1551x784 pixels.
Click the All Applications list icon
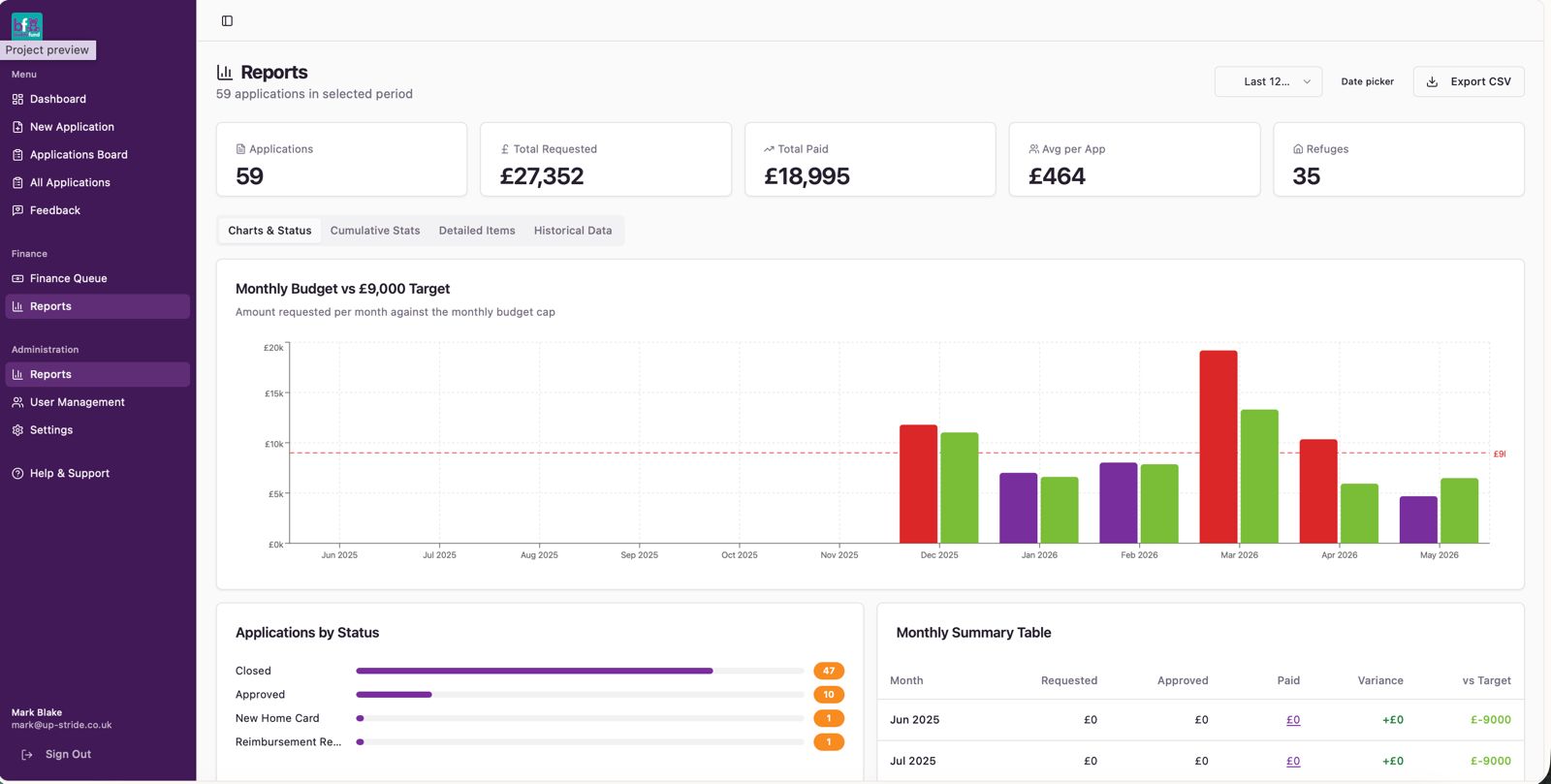coord(17,182)
